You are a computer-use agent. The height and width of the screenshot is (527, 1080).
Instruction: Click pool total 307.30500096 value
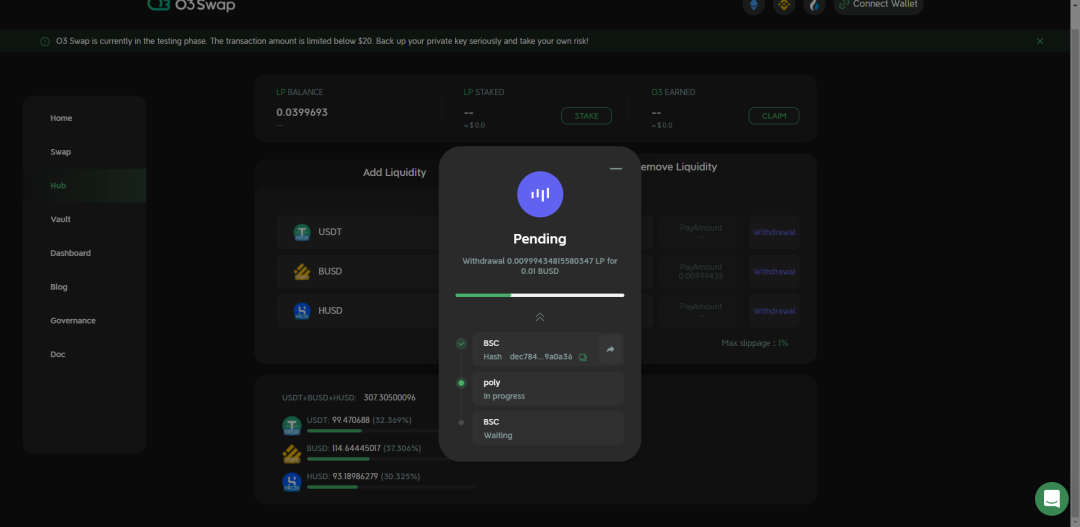390,398
